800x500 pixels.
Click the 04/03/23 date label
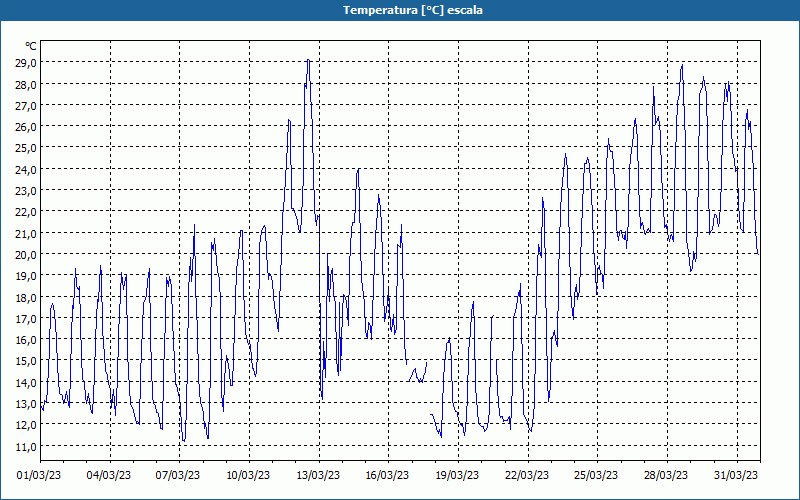(x=109, y=475)
